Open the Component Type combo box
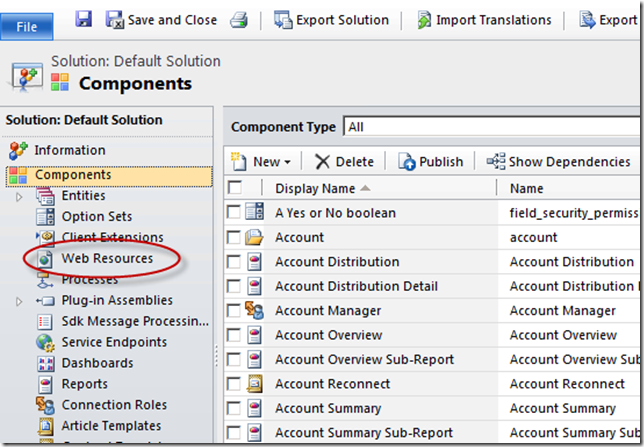 [491, 127]
